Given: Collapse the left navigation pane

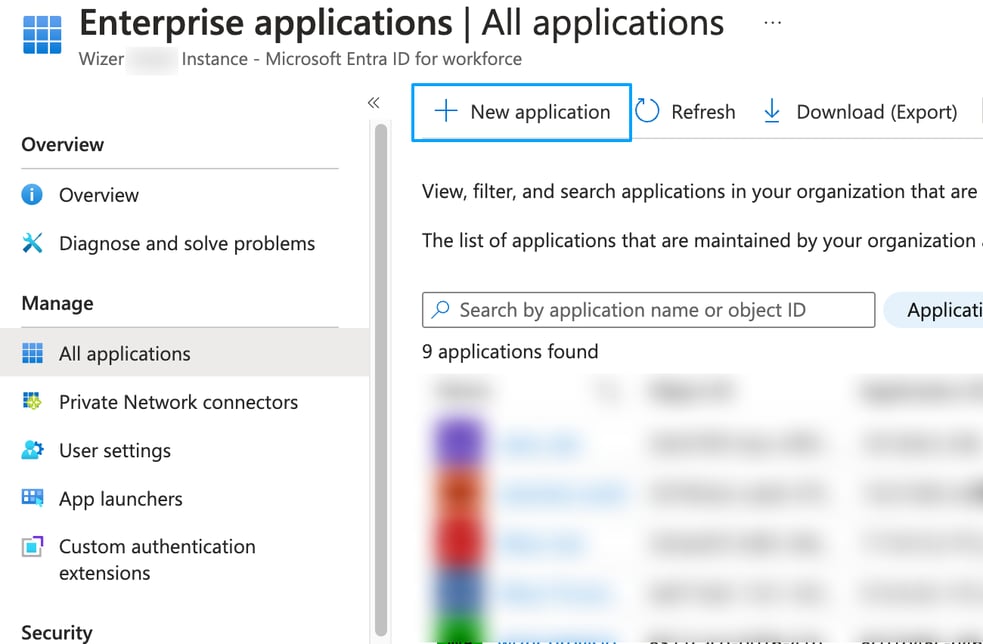Looking at the screenshot, I should pos(373,102).
